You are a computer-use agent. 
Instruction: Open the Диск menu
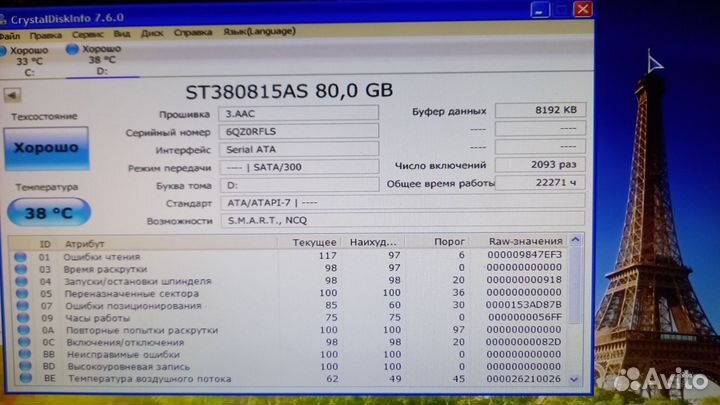point(152,34)
